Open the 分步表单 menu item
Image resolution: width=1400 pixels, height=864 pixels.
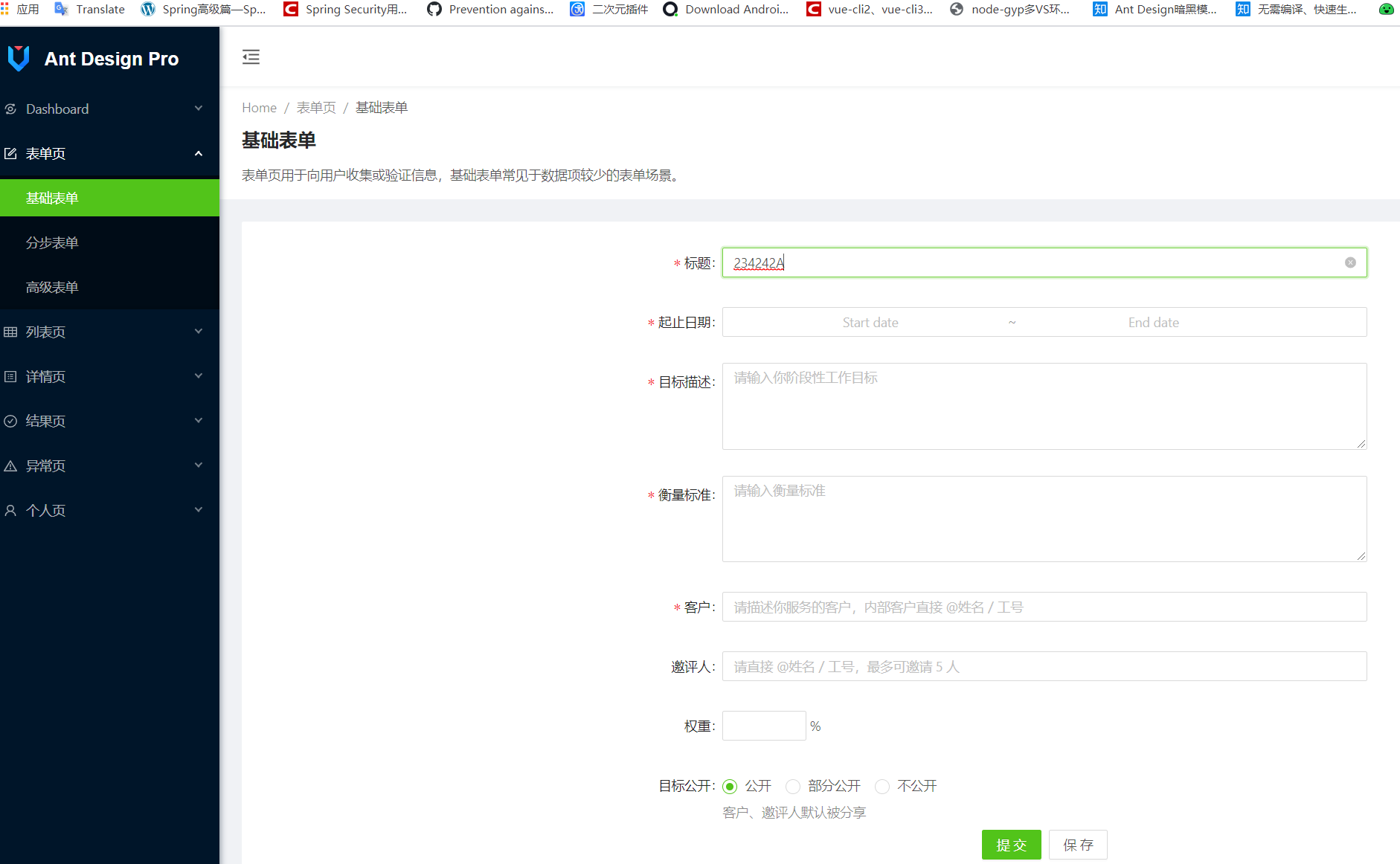pos(52,242)
